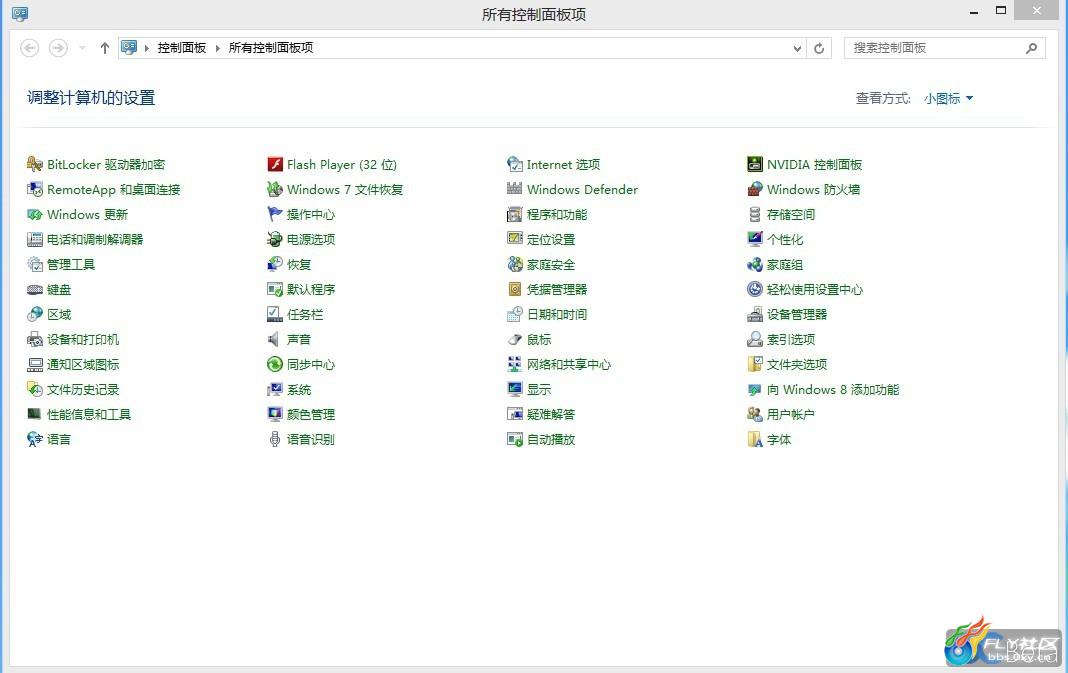Click the Internet 选项 icon
Screen dimensions: 1068x673
tap(515, 164)
